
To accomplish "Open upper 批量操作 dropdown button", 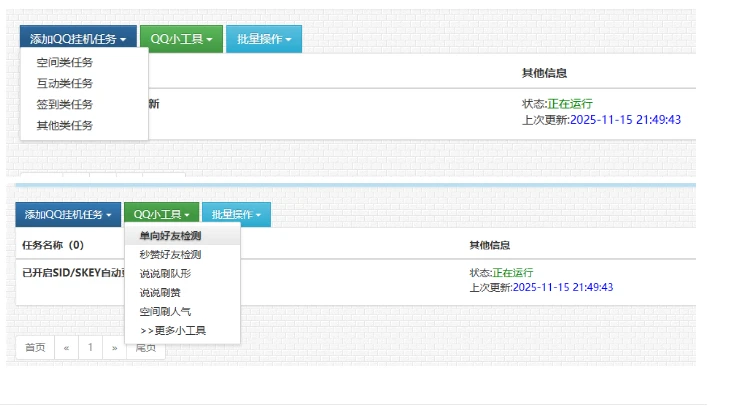I will pyautogui.click(x=264, y=39).
